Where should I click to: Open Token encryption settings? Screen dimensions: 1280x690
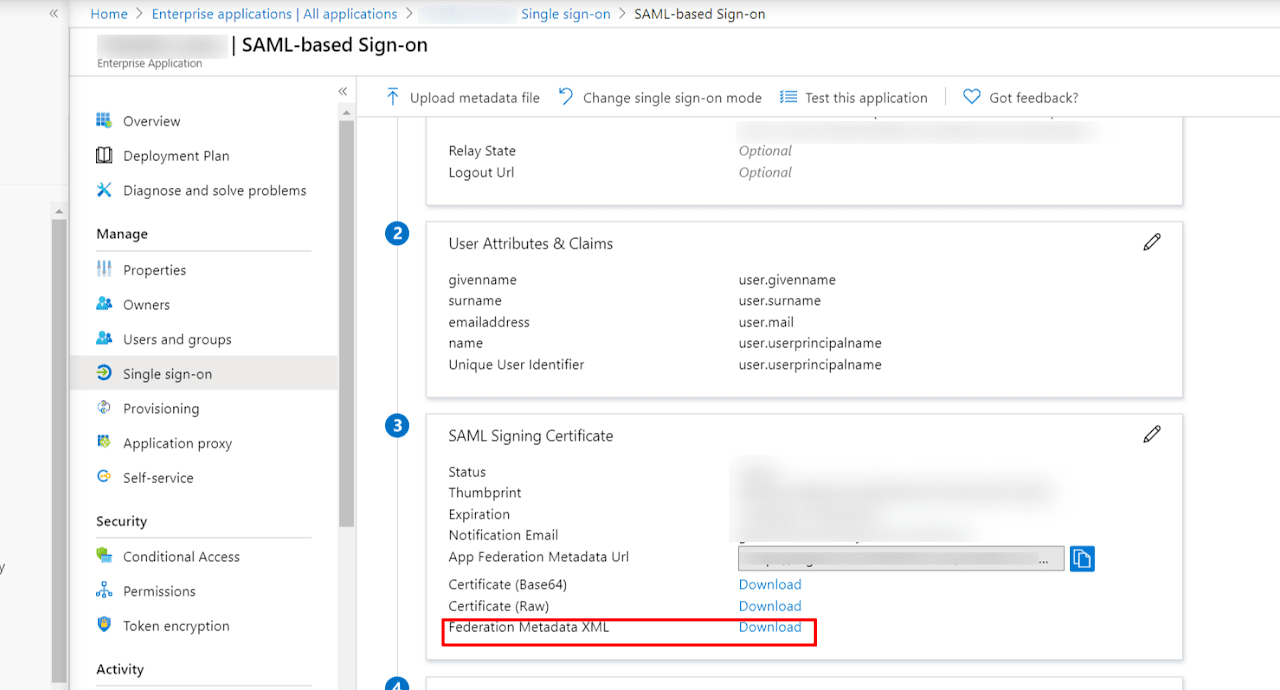coord(176,626)
